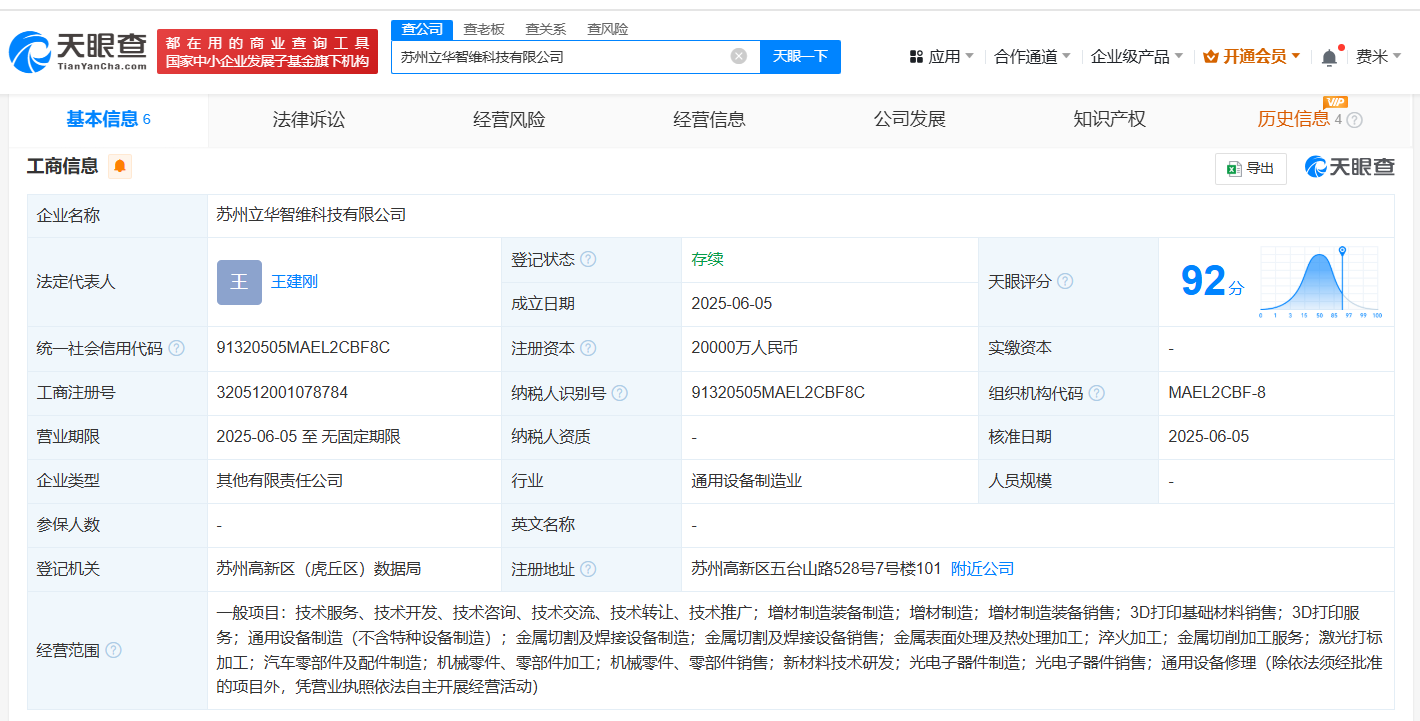Click the TianYanCha logo in header

tap(78, 51)
